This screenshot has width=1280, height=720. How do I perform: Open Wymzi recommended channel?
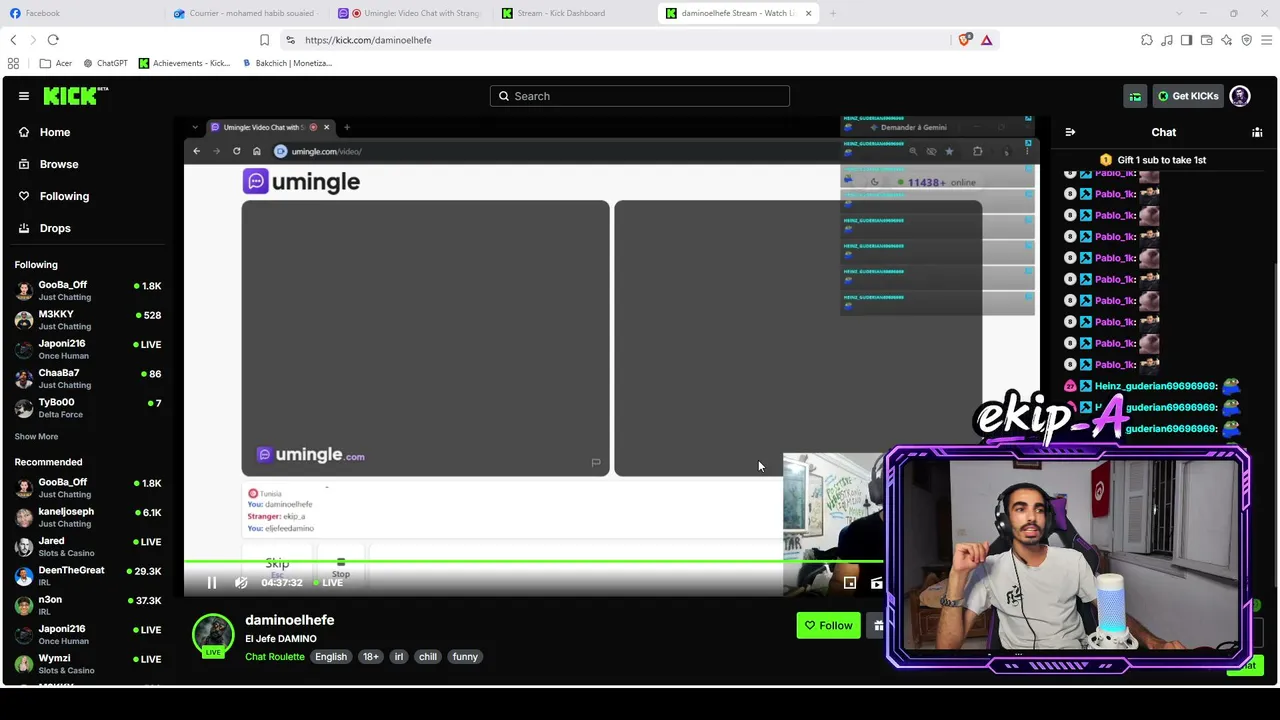(88, 664)
